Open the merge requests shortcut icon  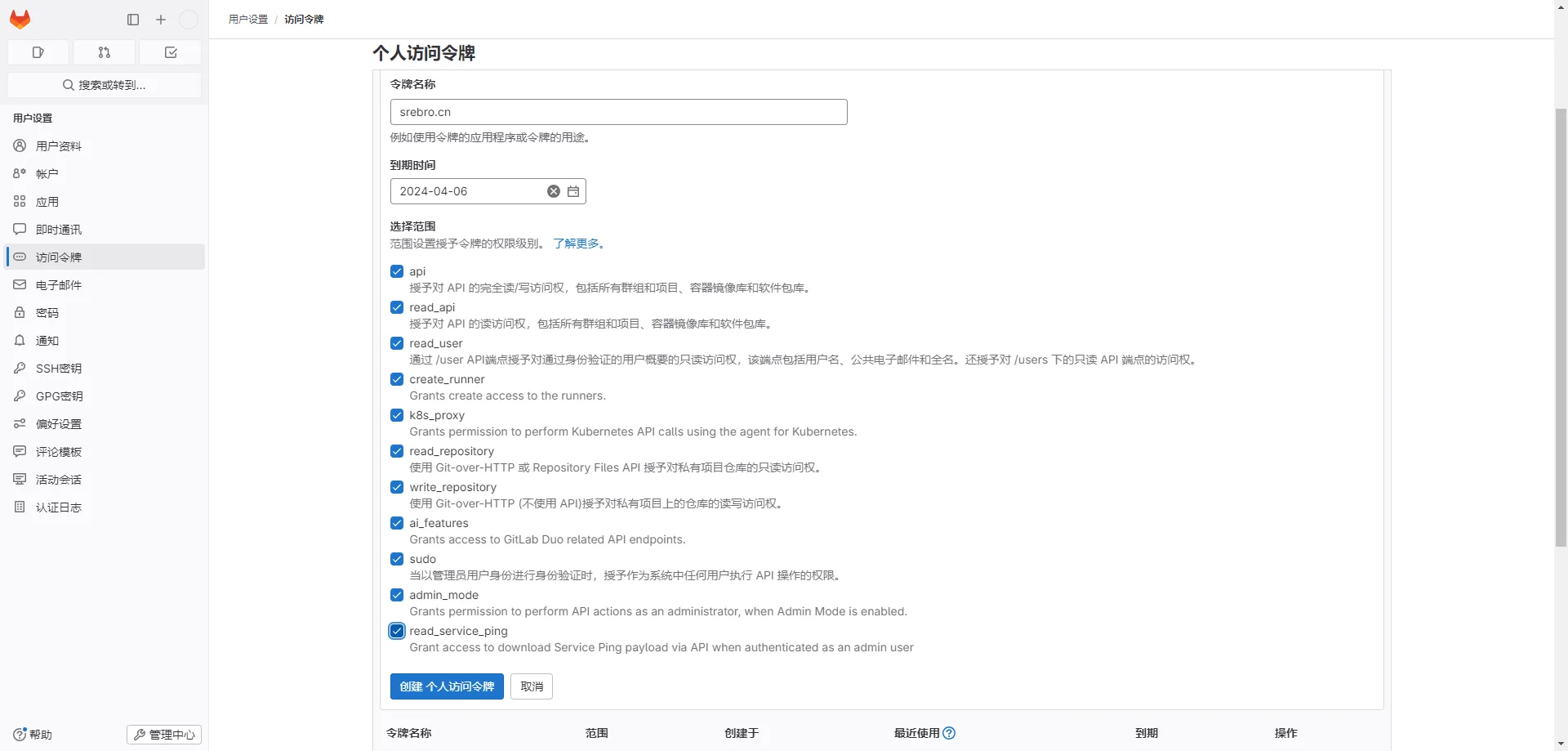(104, 52)
